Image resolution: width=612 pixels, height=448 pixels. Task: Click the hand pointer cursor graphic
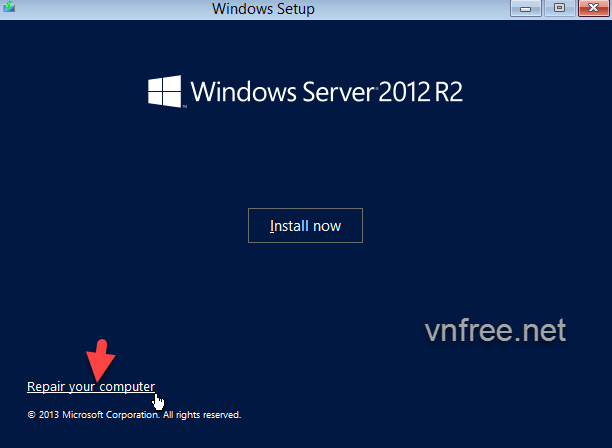click(x=159, y=401)
